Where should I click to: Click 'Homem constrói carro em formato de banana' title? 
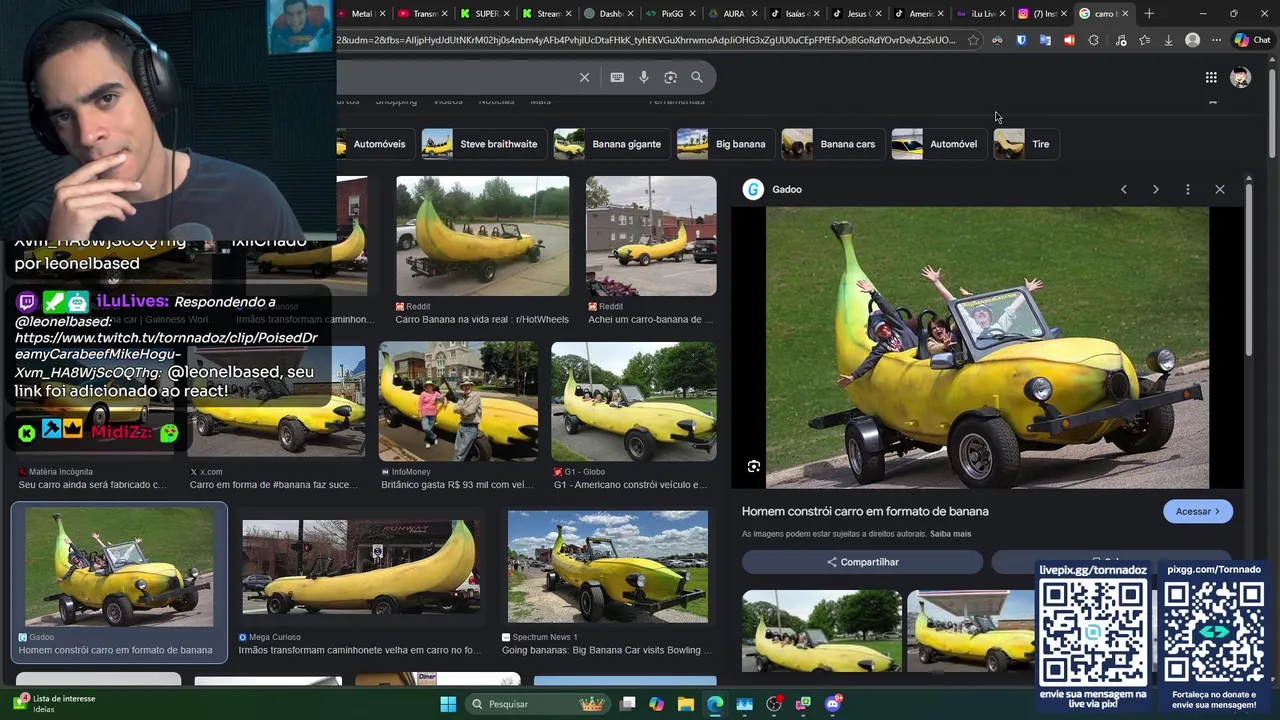865,511
